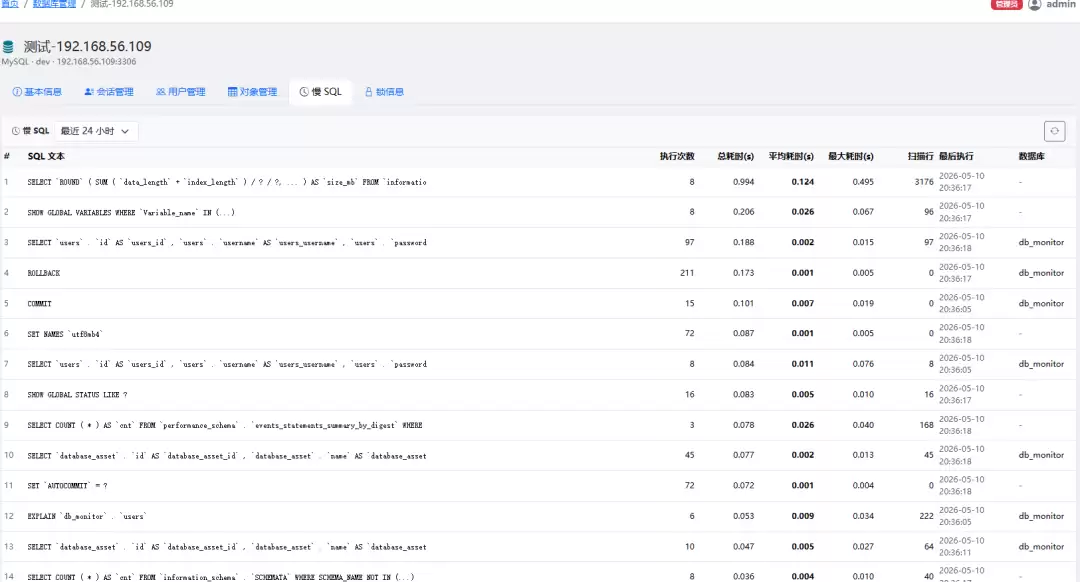This screenshot has width=1080, height=582.
Task: Open the 数据库管理 breadcrumb link
Action: coord(54,4)
